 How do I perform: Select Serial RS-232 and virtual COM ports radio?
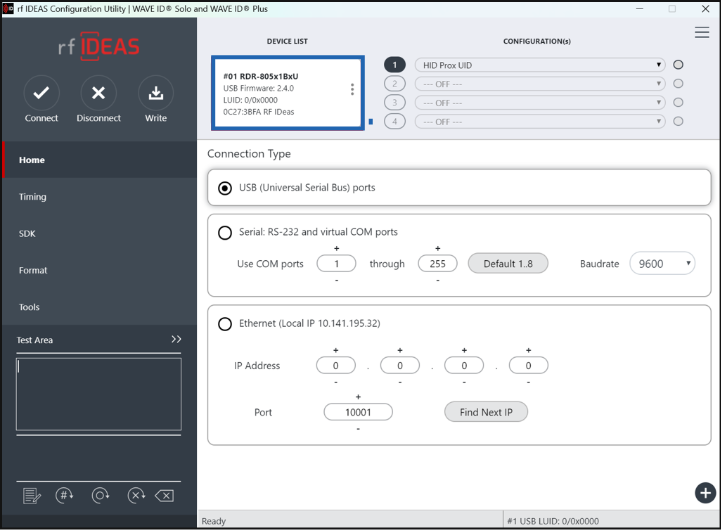coord(225,233)
